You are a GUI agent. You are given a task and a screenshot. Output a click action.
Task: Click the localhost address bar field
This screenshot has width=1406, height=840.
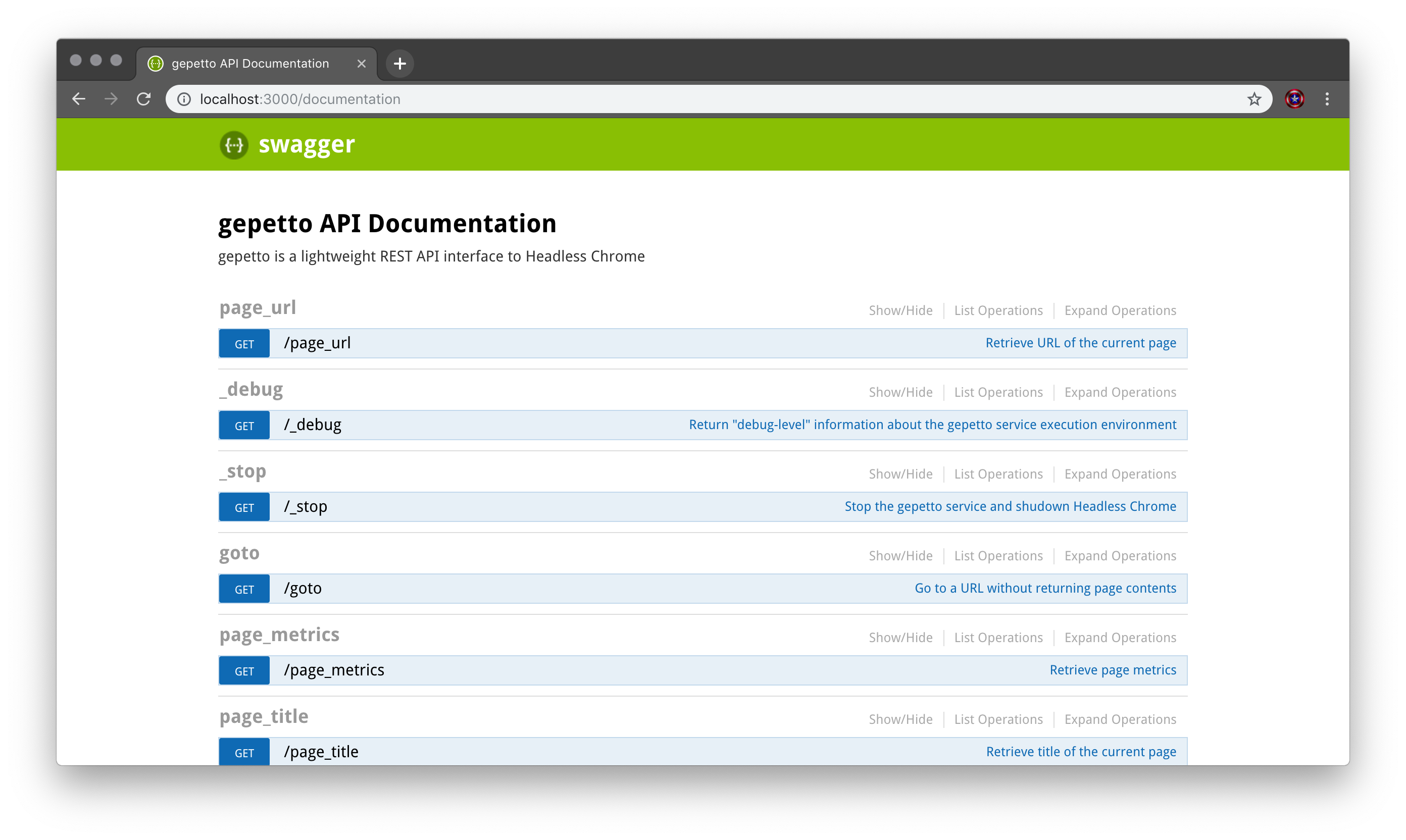coord(679,99)
